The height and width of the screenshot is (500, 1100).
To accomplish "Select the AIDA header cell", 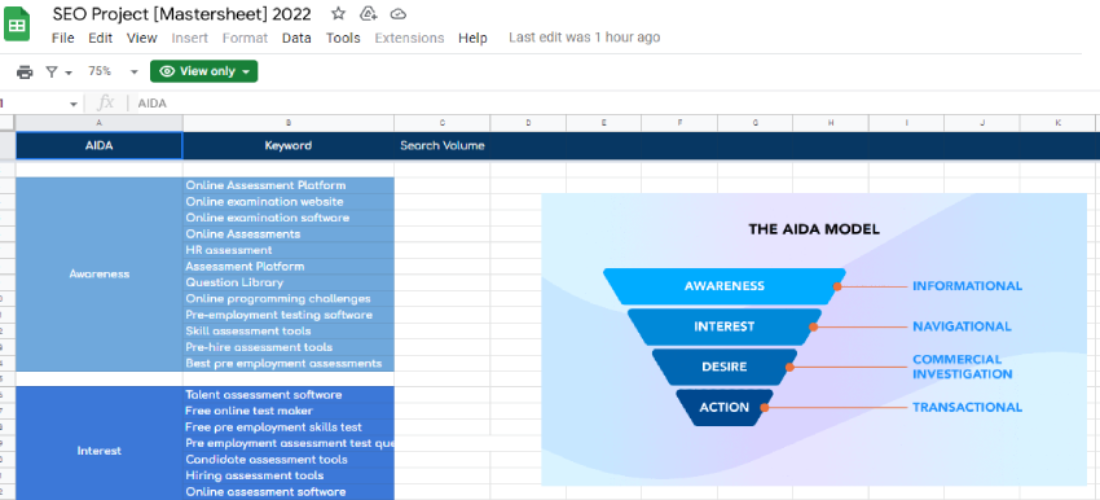I will tap(99, 146).
